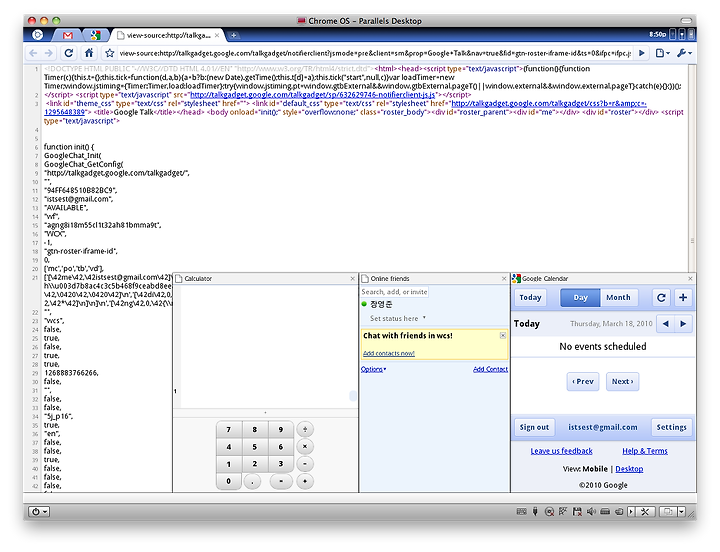Viewport: 720px width, 552px height.
Task: Click the ‹ Prev button in Calendar
Action: [x=583, y=381]
